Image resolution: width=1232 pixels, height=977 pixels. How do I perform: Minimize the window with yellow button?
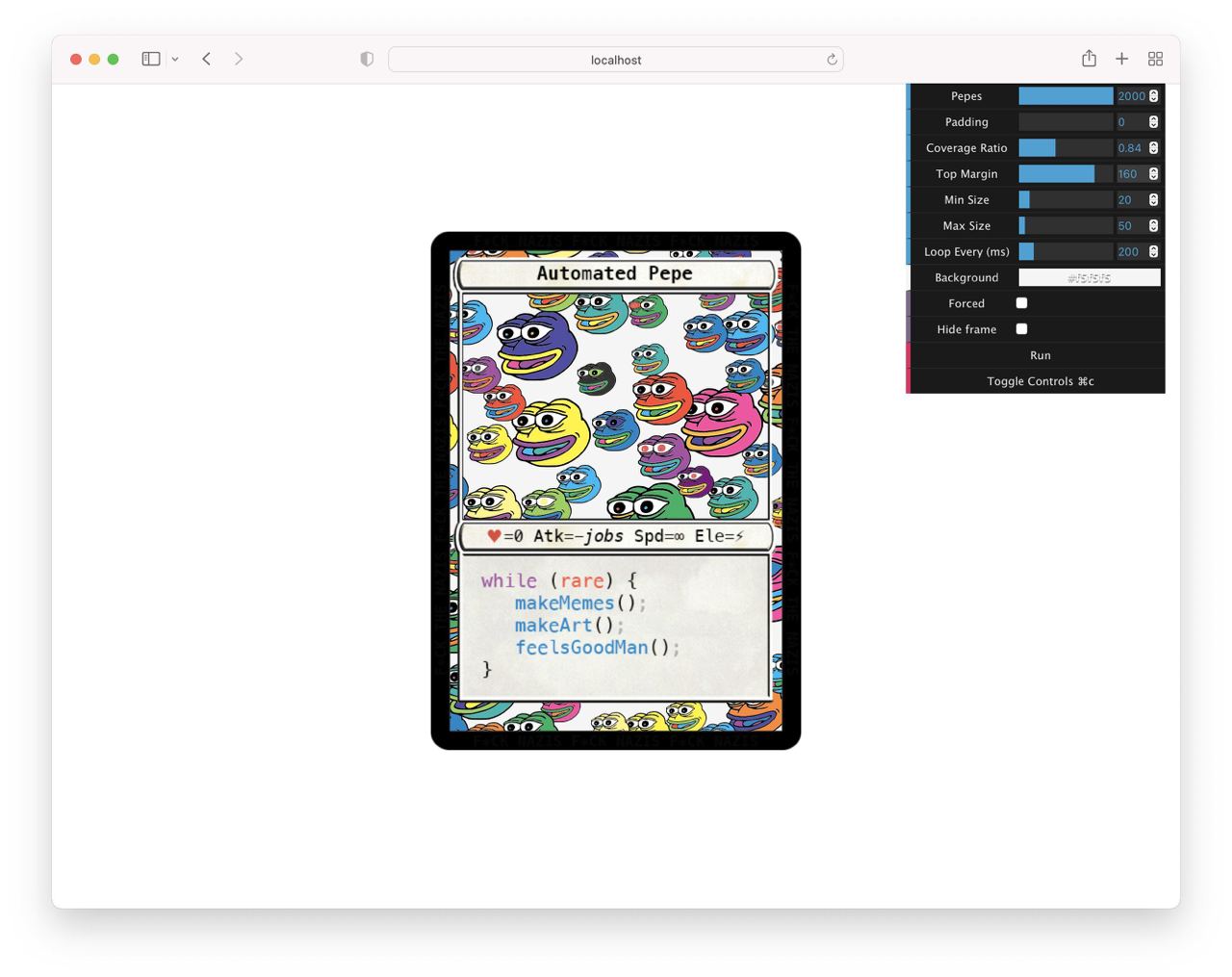click(x=94, y=60)
